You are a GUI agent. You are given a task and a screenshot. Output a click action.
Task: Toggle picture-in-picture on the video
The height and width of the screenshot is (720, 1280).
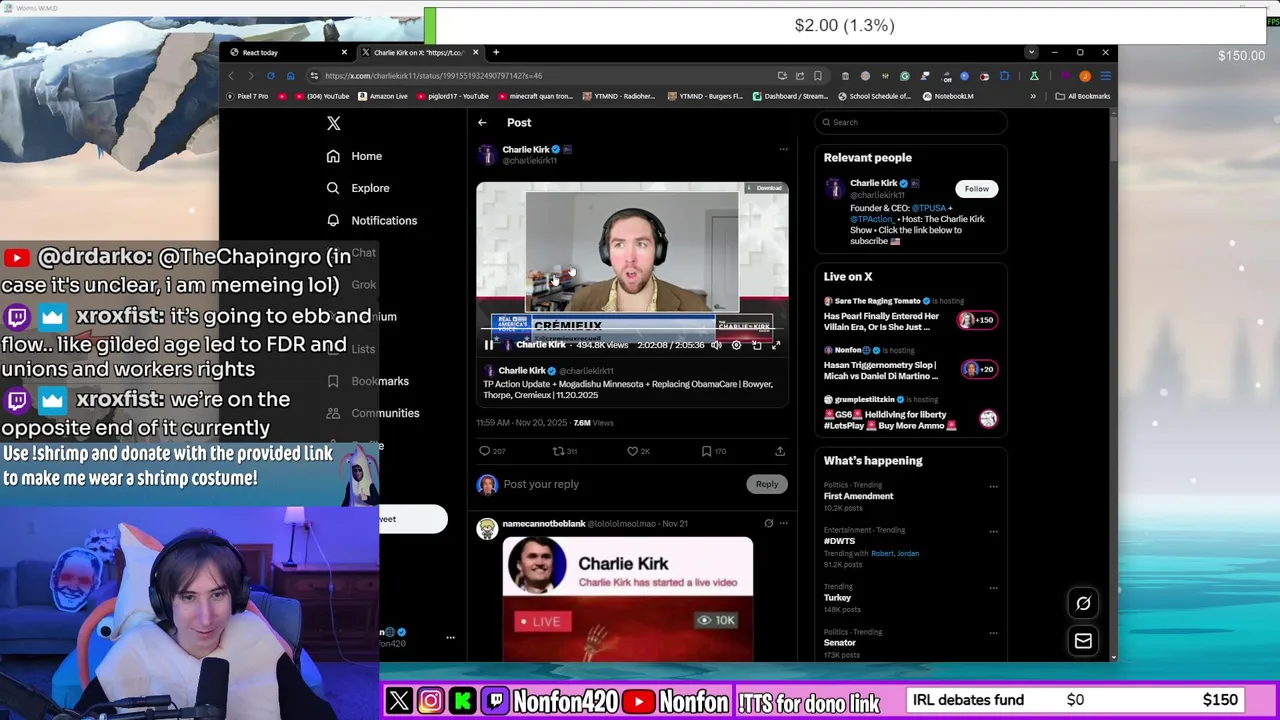[x=757, y=345]
